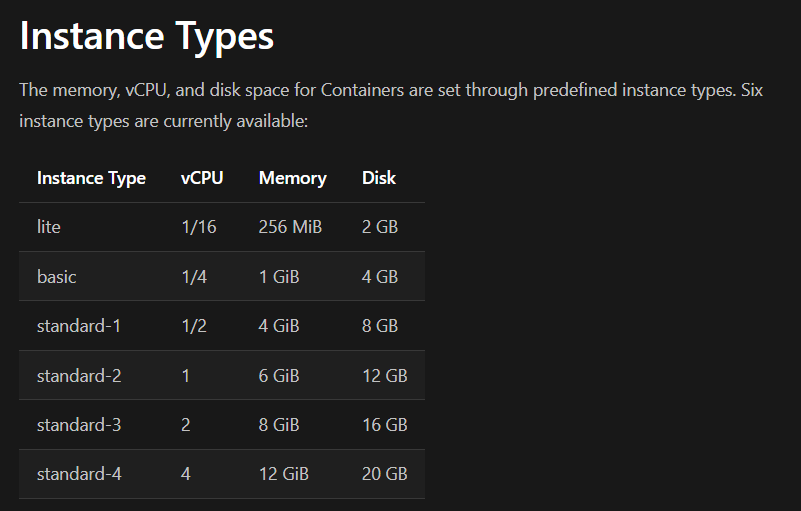Screen dimensions: 801x511
Task: Click the 1 GiB memory cell
Action: pyautogui.click(x=279, y=276)
